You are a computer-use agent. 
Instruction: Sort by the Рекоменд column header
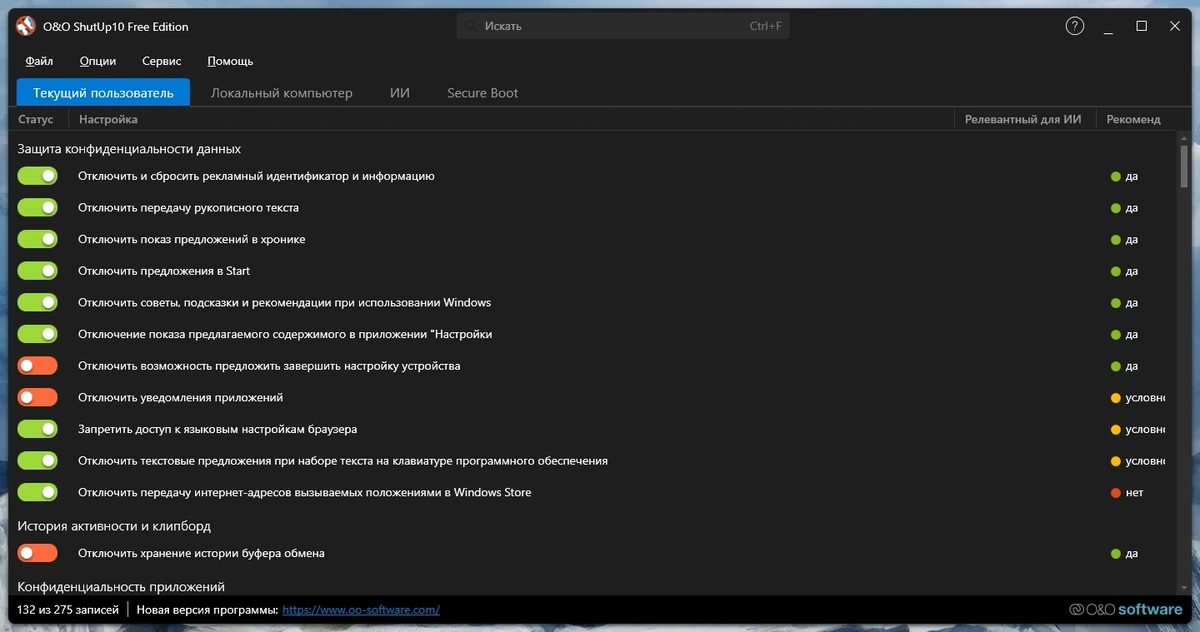pyautogui.click(x=1134, y=119)
